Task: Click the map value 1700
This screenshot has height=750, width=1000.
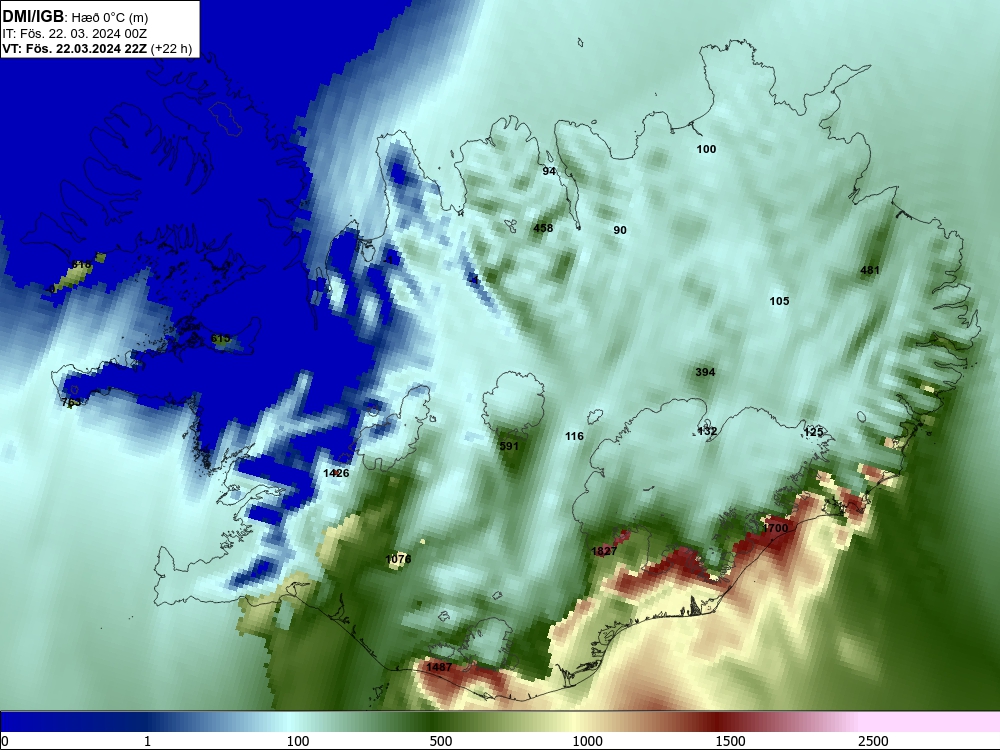Action: pos(776,528)
